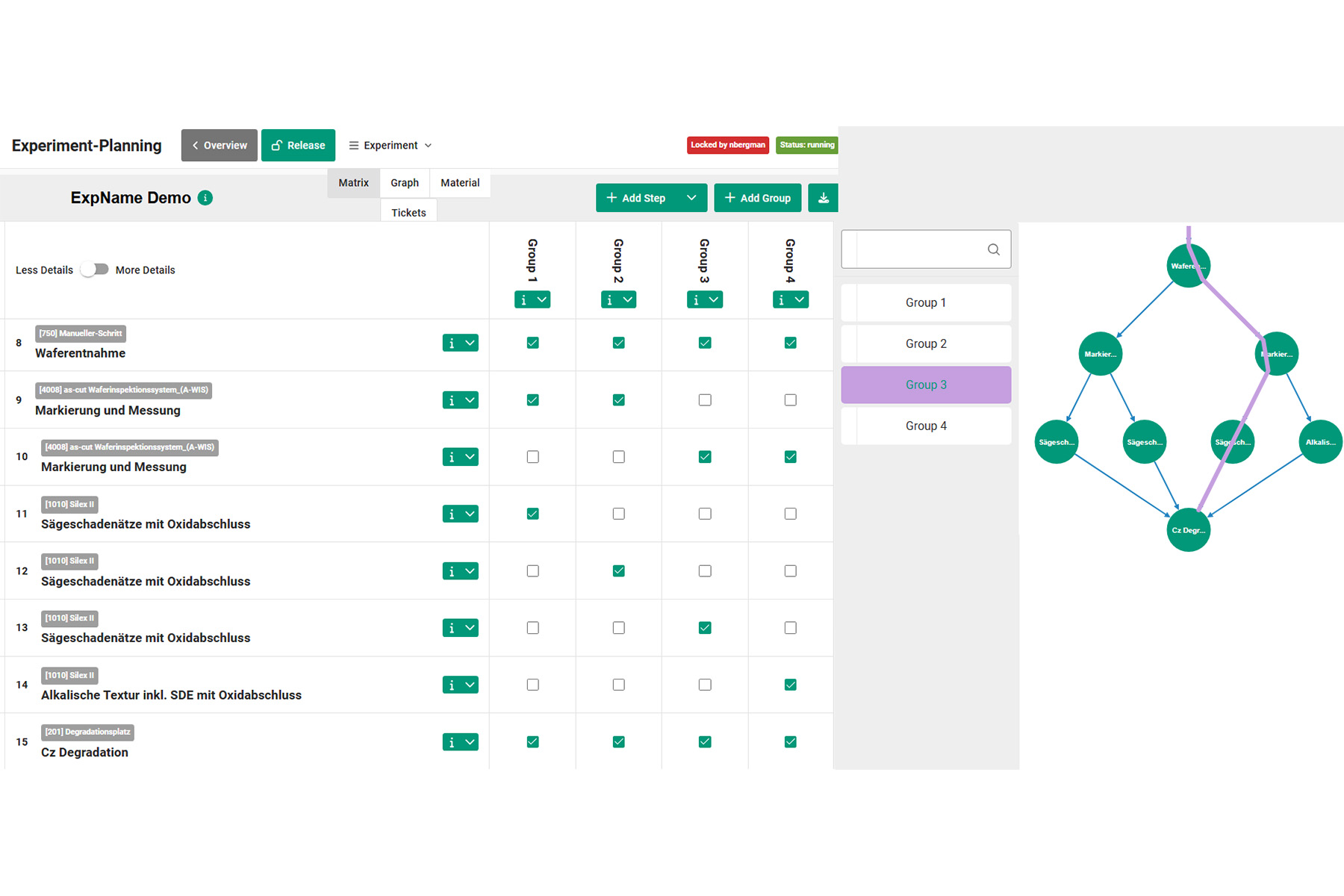Select the Cz Degr... graph node
Image resolution: width=1344 pixels, height=896 pixels.
[1188, 530]
